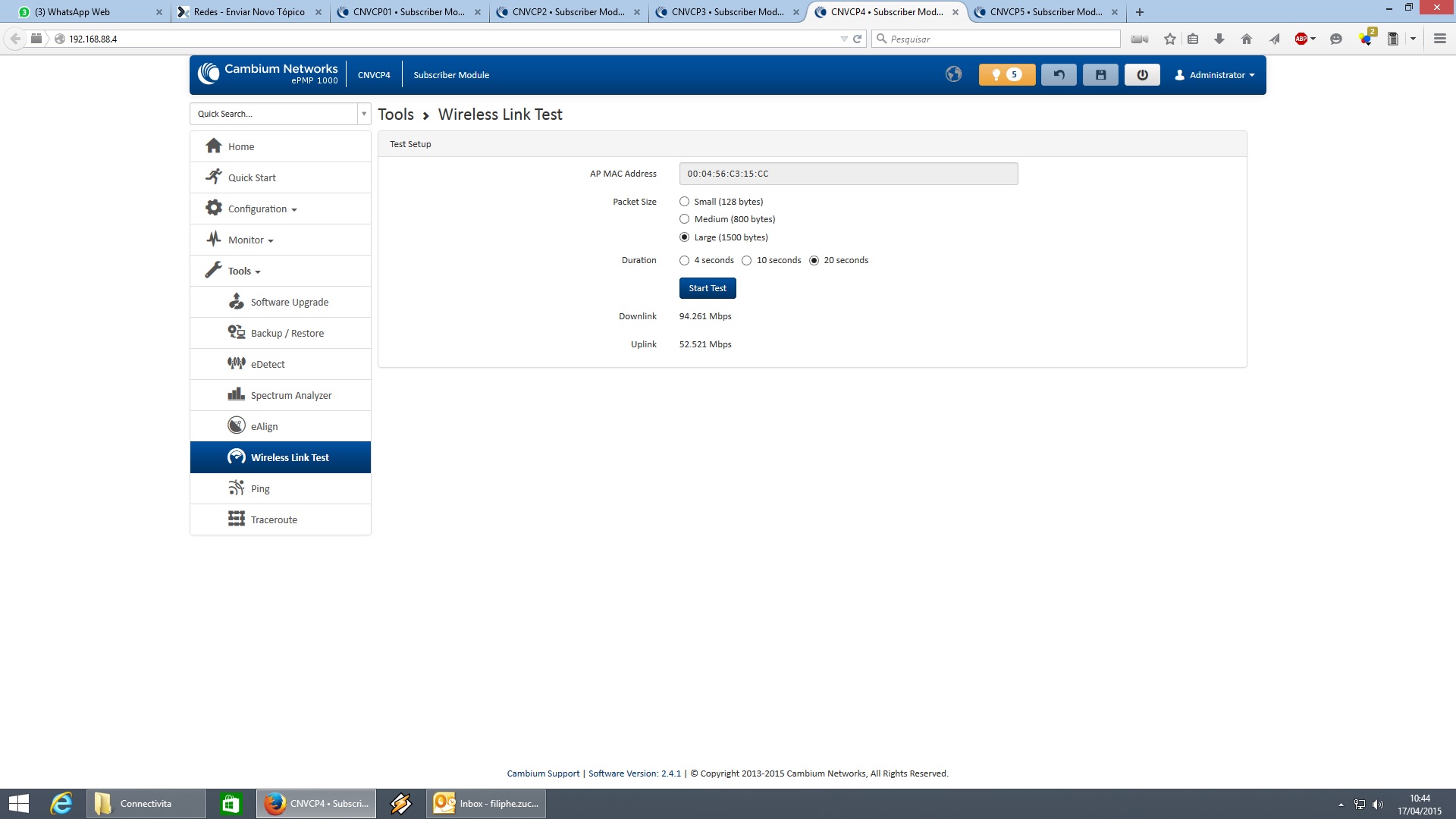Image resolution: width=1456 pixels, height=819 pixels.
Task: Choose 10 seconds test duration
Action: 747,260
